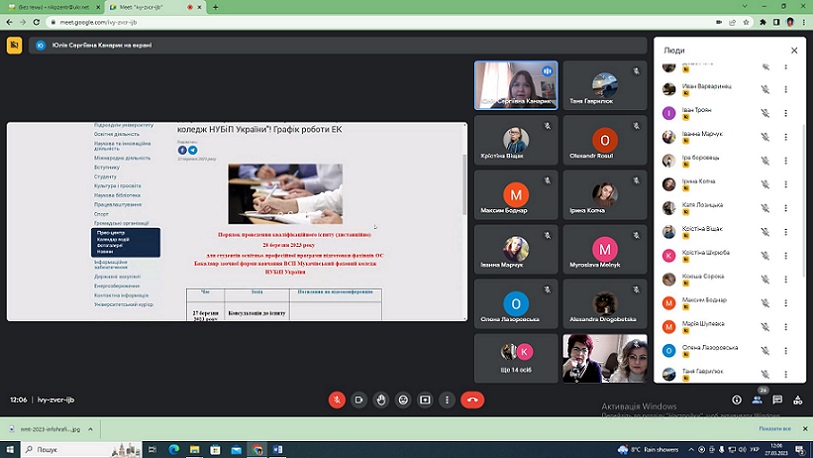
Task: Unmute the microphone in the call controls
Action: tap(337, 400)
